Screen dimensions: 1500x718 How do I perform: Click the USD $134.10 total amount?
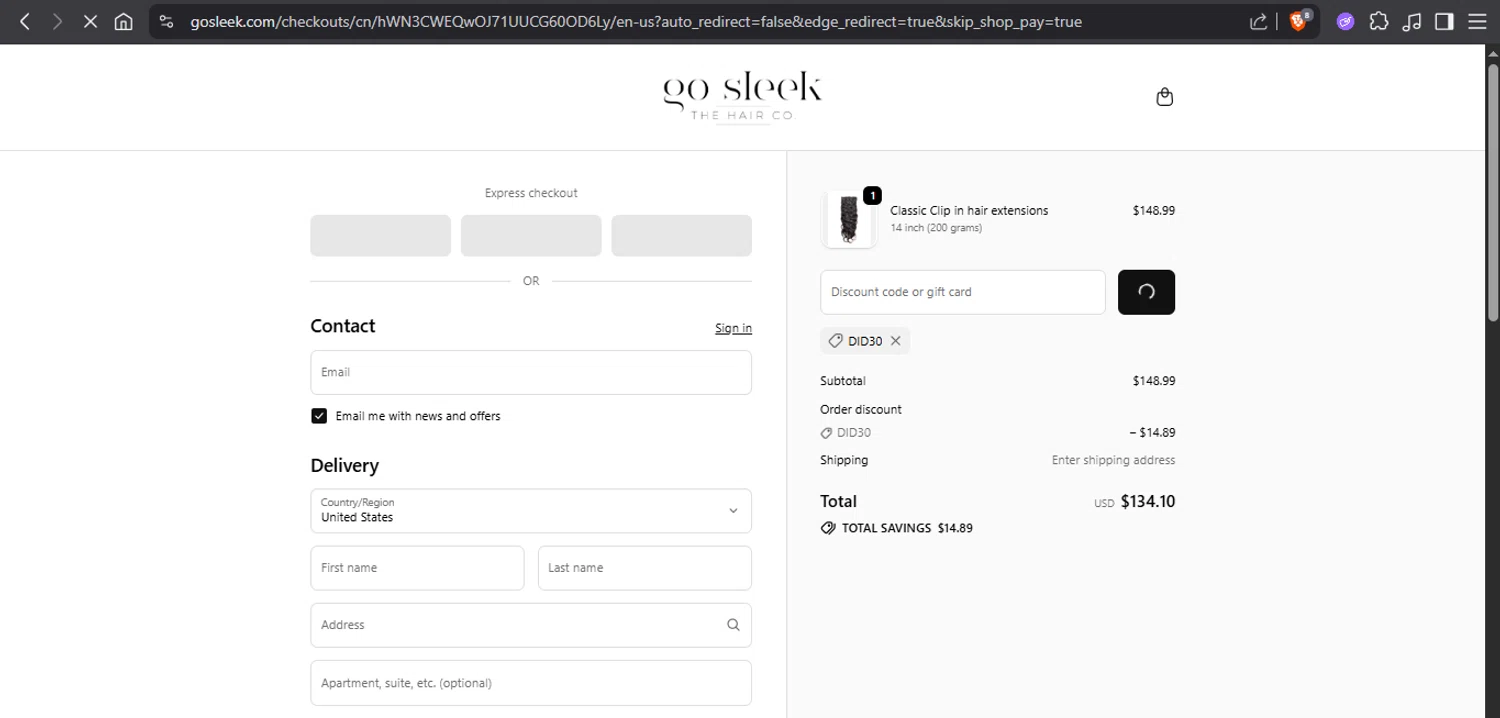coord(1134,502)
